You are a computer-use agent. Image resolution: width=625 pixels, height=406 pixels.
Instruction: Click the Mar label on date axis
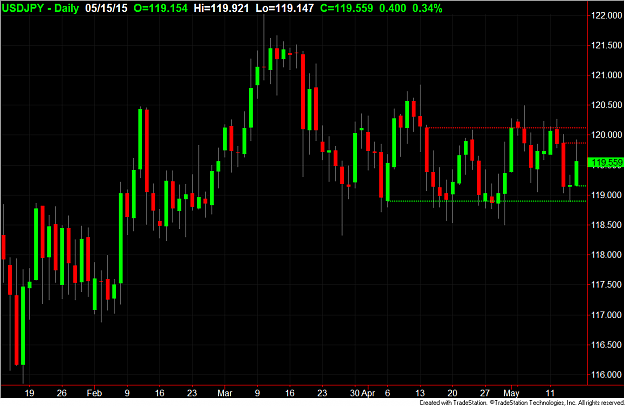click(x=225, y=393)
